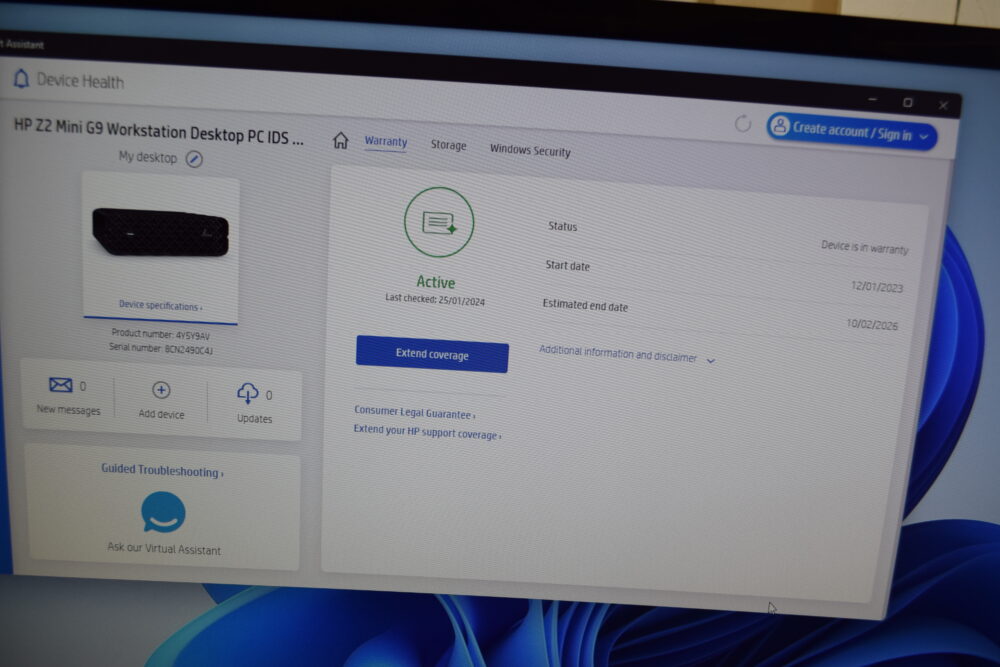This screenshot has height=667, width=1000.
Task: Click the Device Health bell icon
Action: click(21, 78)
